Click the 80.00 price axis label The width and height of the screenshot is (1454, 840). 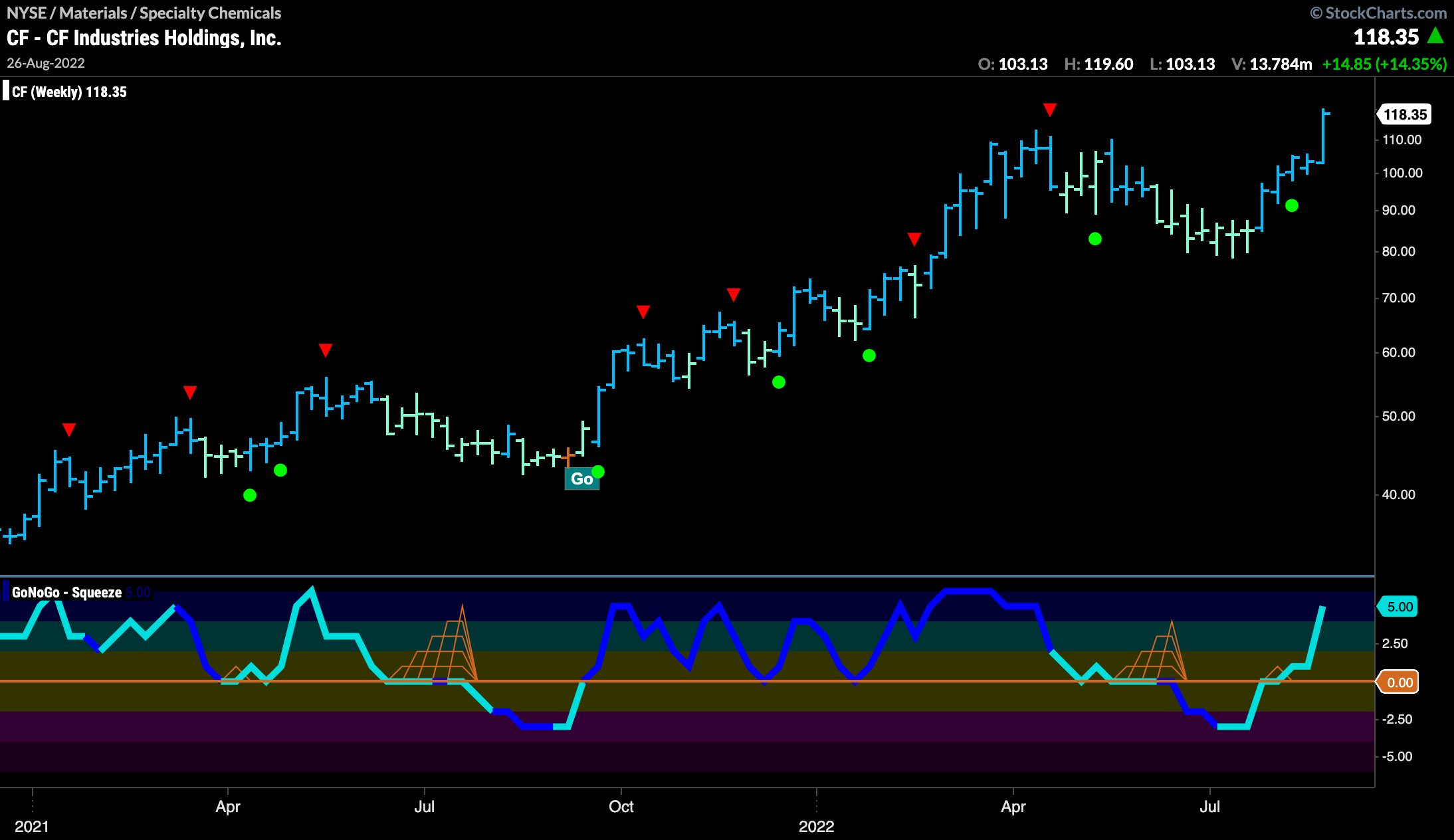1399,252
